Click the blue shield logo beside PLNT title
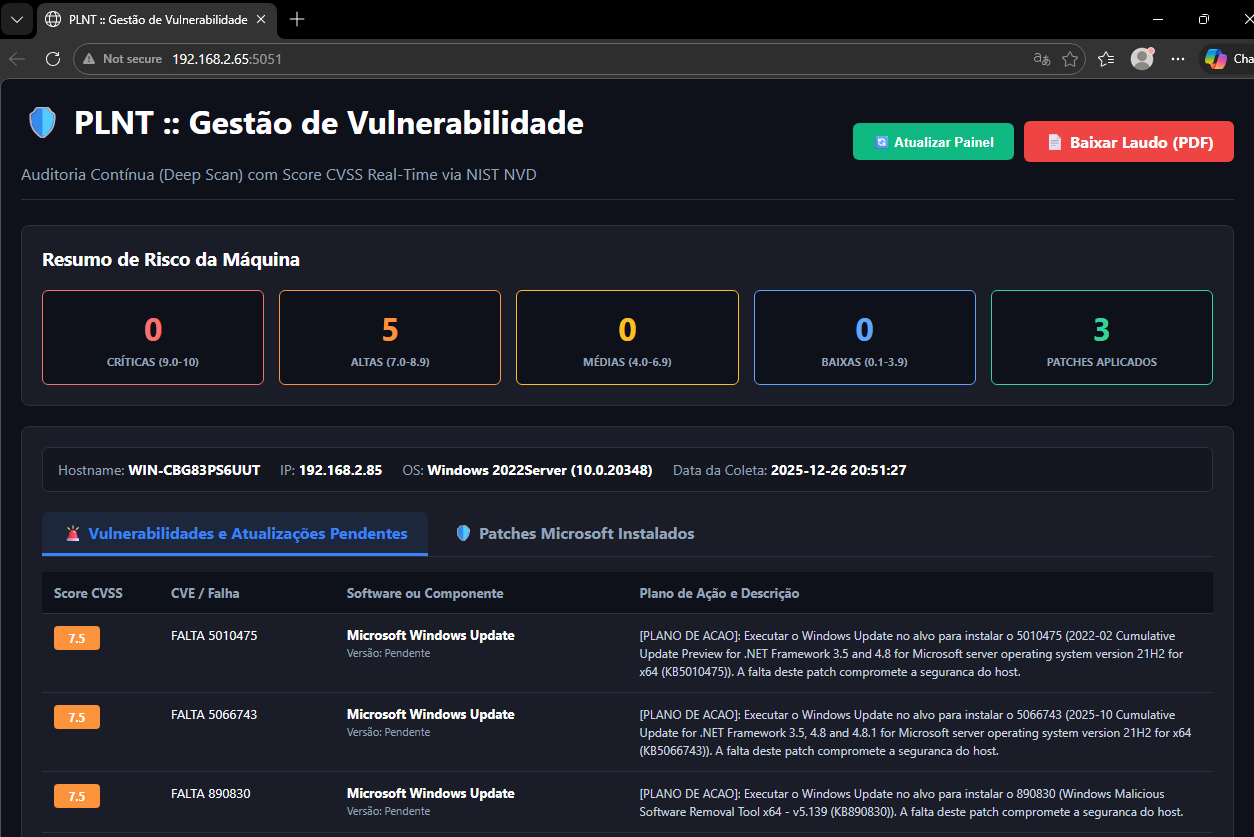The width and height of the screenshot is (1254, 837). [43, 123]
